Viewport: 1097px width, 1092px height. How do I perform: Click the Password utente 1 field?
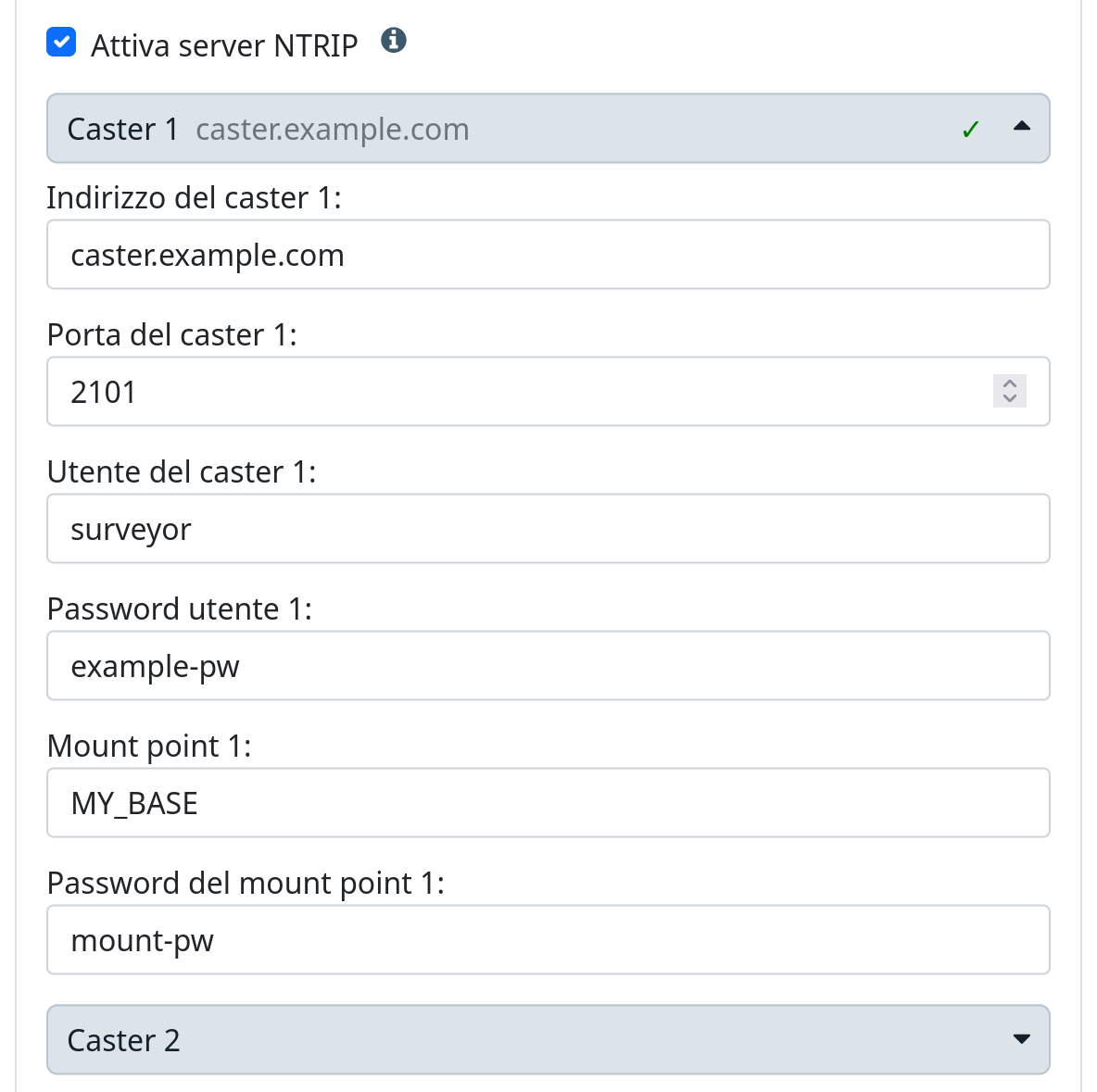548,665
